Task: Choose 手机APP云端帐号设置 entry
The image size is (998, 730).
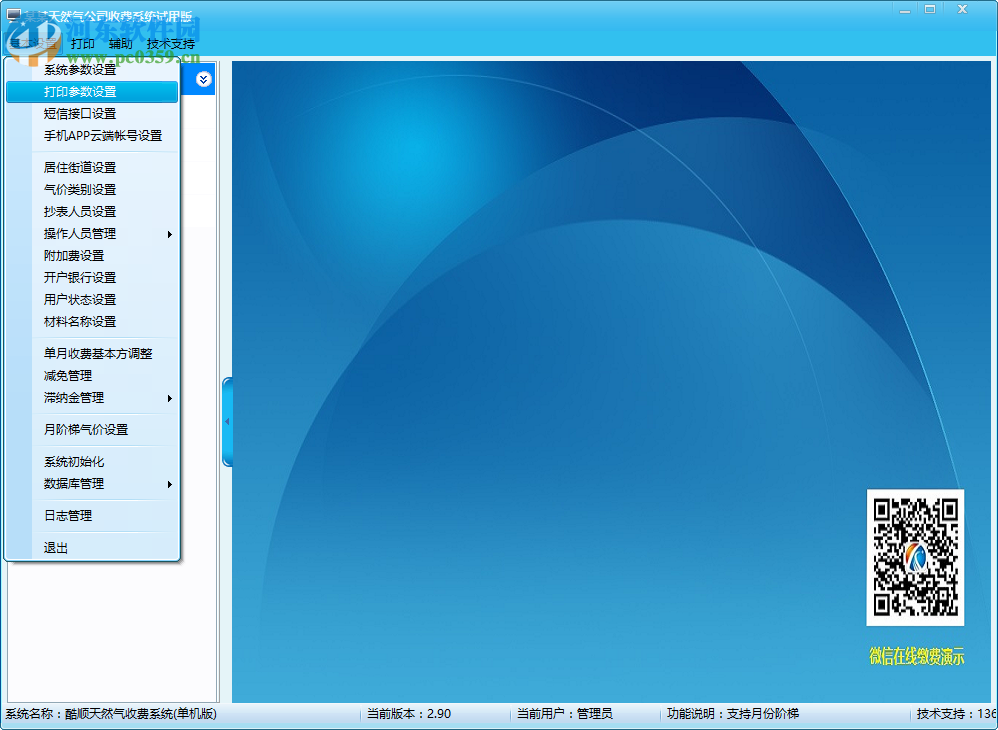Action: point(92,136)
